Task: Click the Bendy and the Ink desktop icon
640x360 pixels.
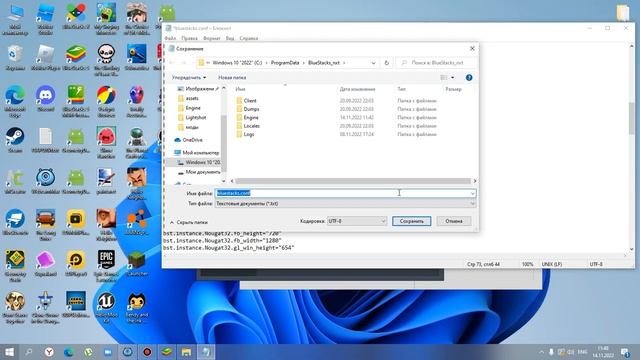Action: pos(137,307)
